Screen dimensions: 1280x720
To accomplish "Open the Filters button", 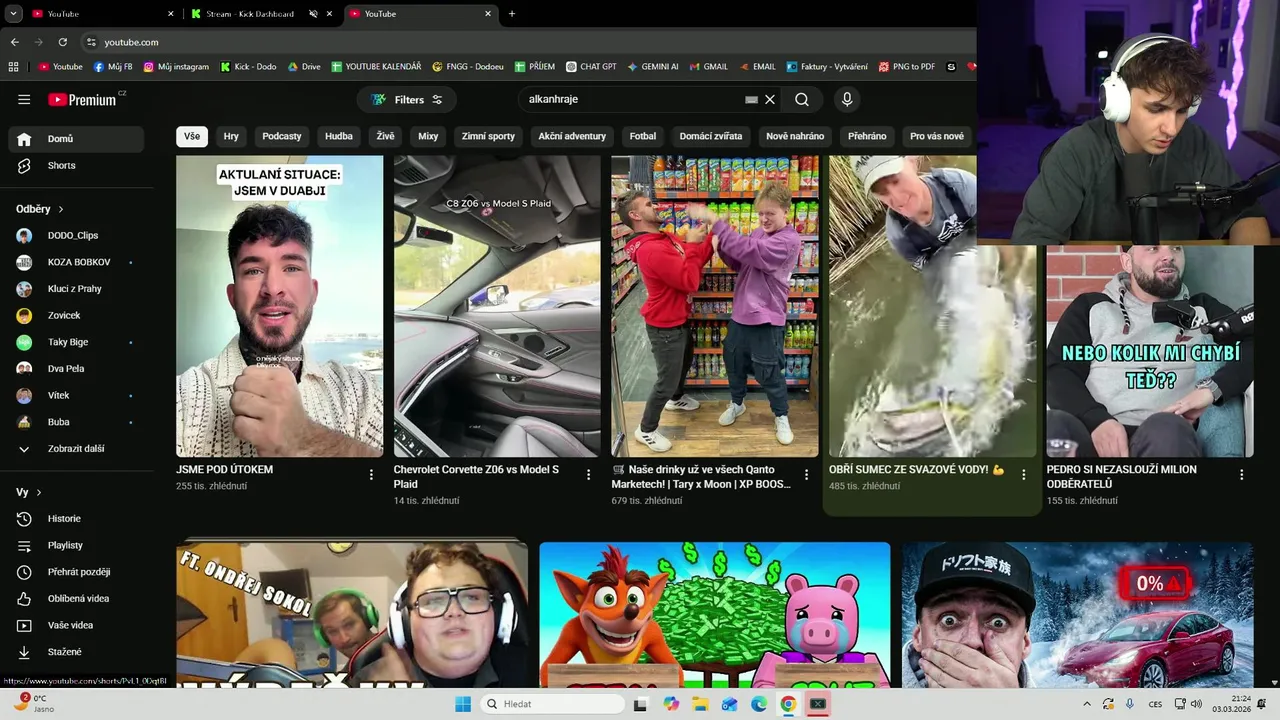I will click(x=407, y=99).
